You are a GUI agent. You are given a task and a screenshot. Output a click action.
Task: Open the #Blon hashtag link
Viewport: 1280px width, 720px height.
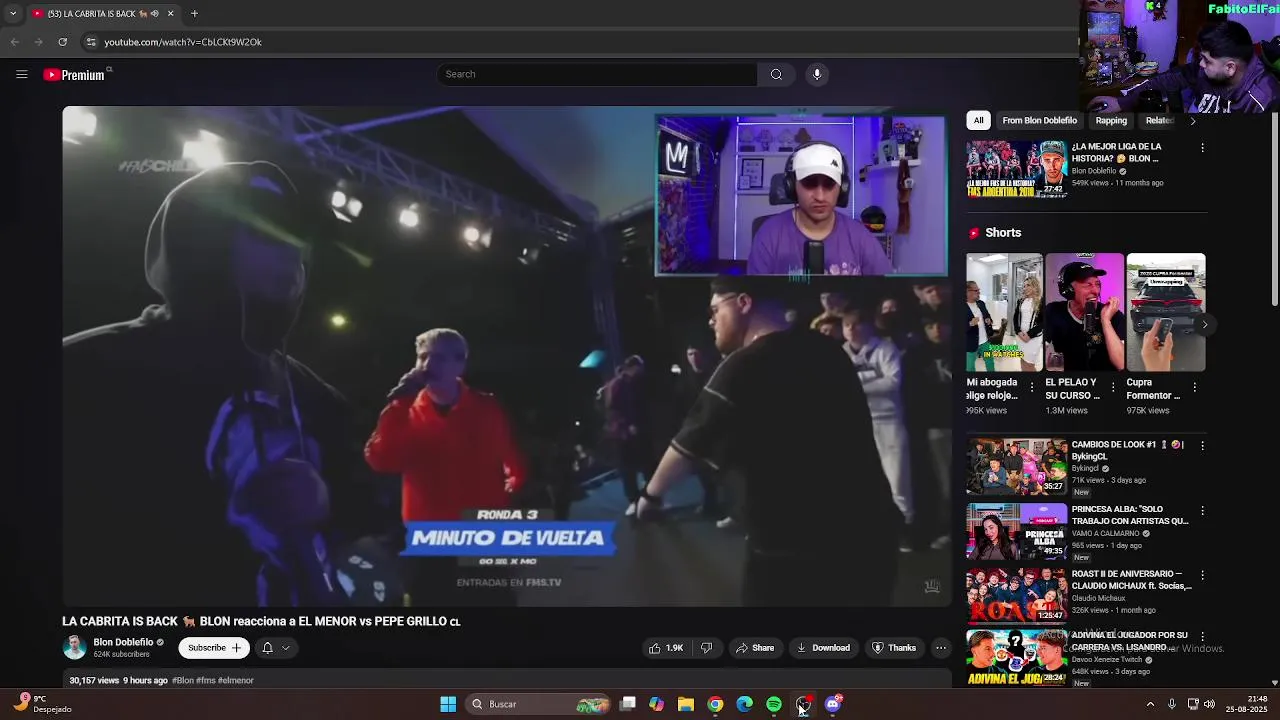pyautogui.click(x=182, y=680)
